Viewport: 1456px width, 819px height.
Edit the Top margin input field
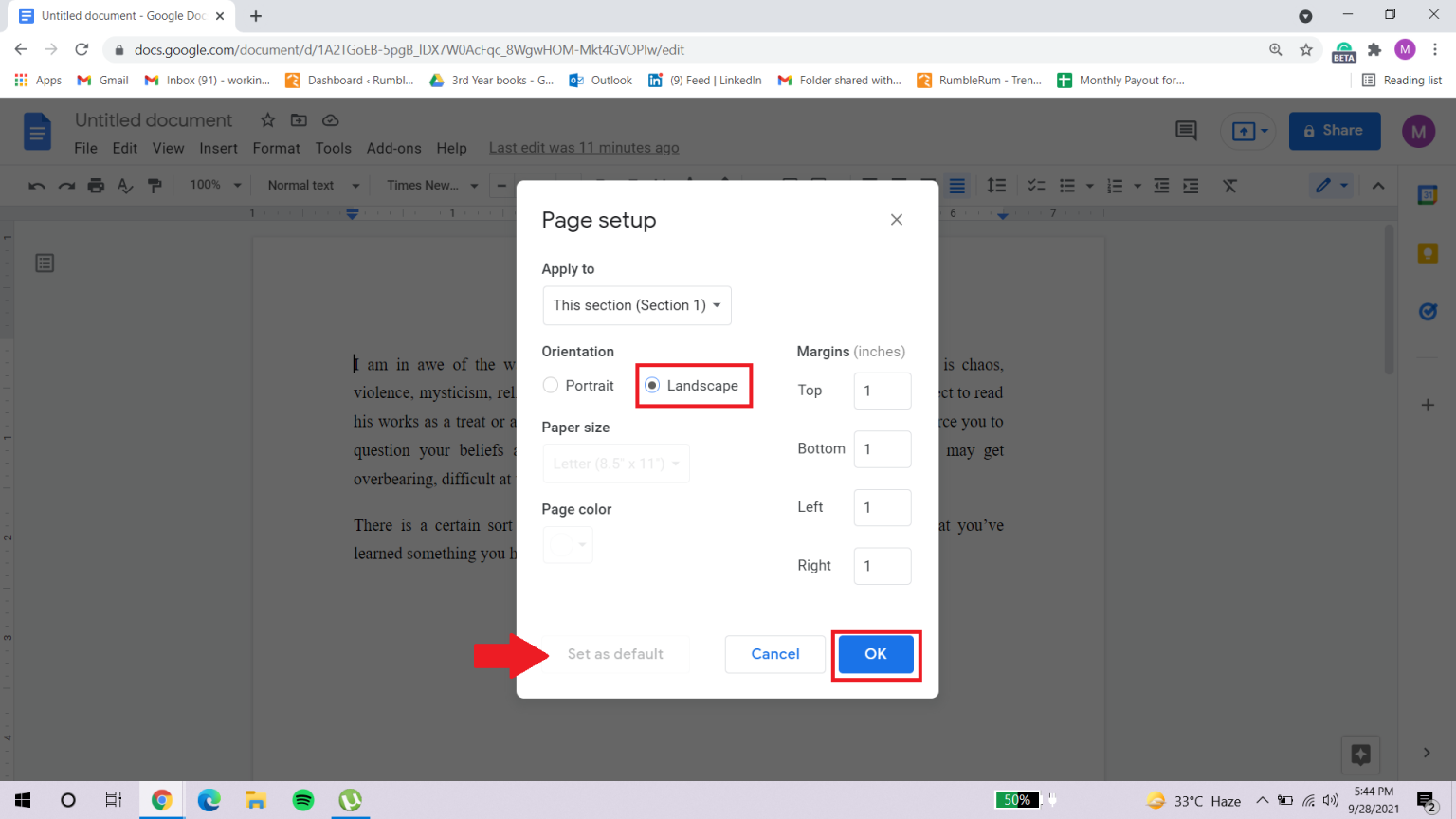point(882,391)
